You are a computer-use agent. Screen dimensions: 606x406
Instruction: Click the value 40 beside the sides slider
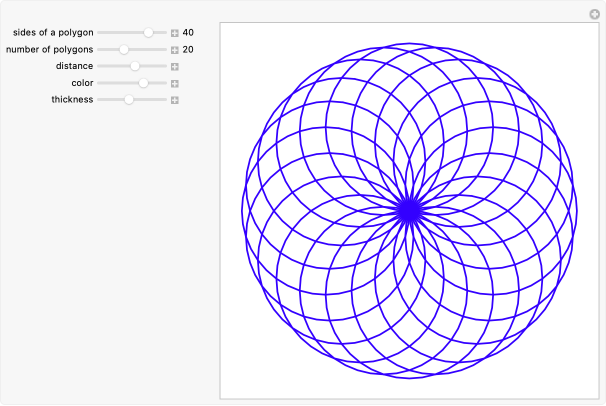(188, 32)
